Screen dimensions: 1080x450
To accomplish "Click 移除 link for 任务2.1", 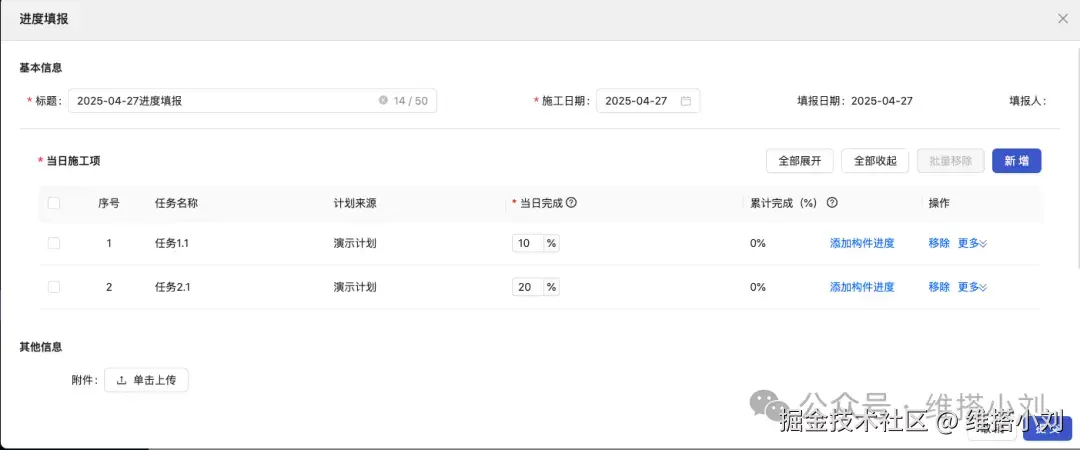I will (939, 287).
